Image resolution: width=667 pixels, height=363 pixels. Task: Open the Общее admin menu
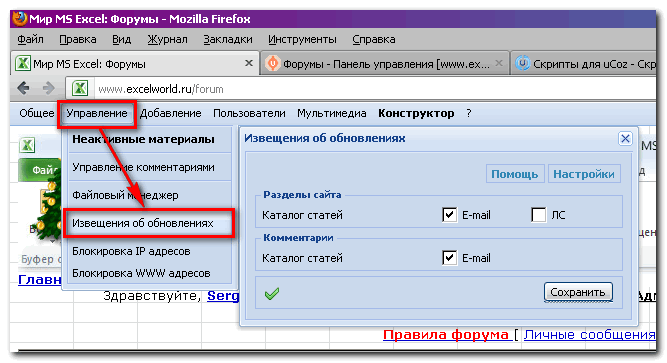coord(37,113)
